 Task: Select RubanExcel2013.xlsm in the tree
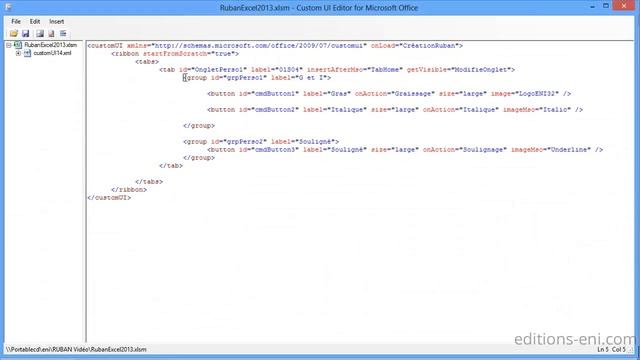(x=51, y=45)
